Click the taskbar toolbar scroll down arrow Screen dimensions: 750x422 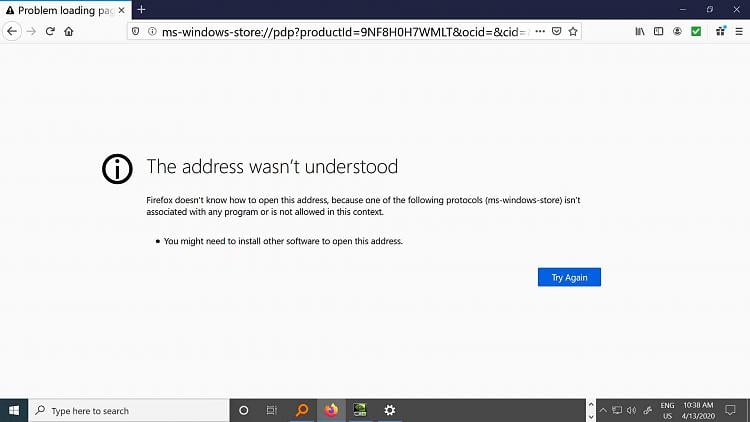pos(591,417)
